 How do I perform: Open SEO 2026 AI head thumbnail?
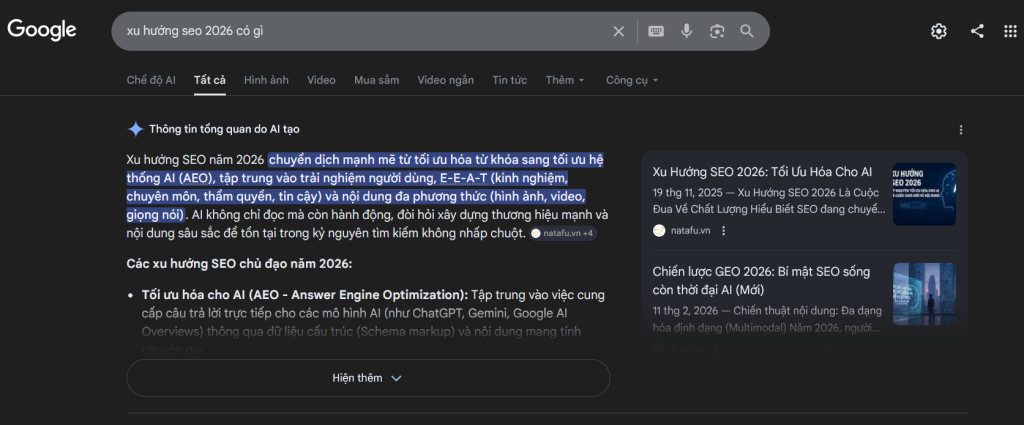[x=924, y=194]
